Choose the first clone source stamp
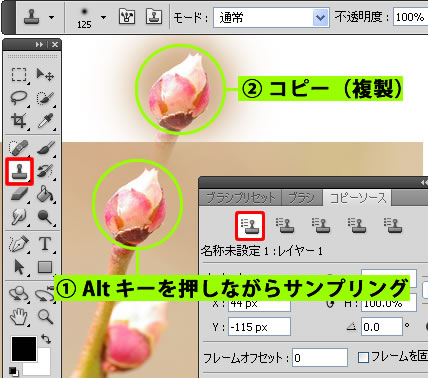428x378 pixels. (x=250, y=226)
